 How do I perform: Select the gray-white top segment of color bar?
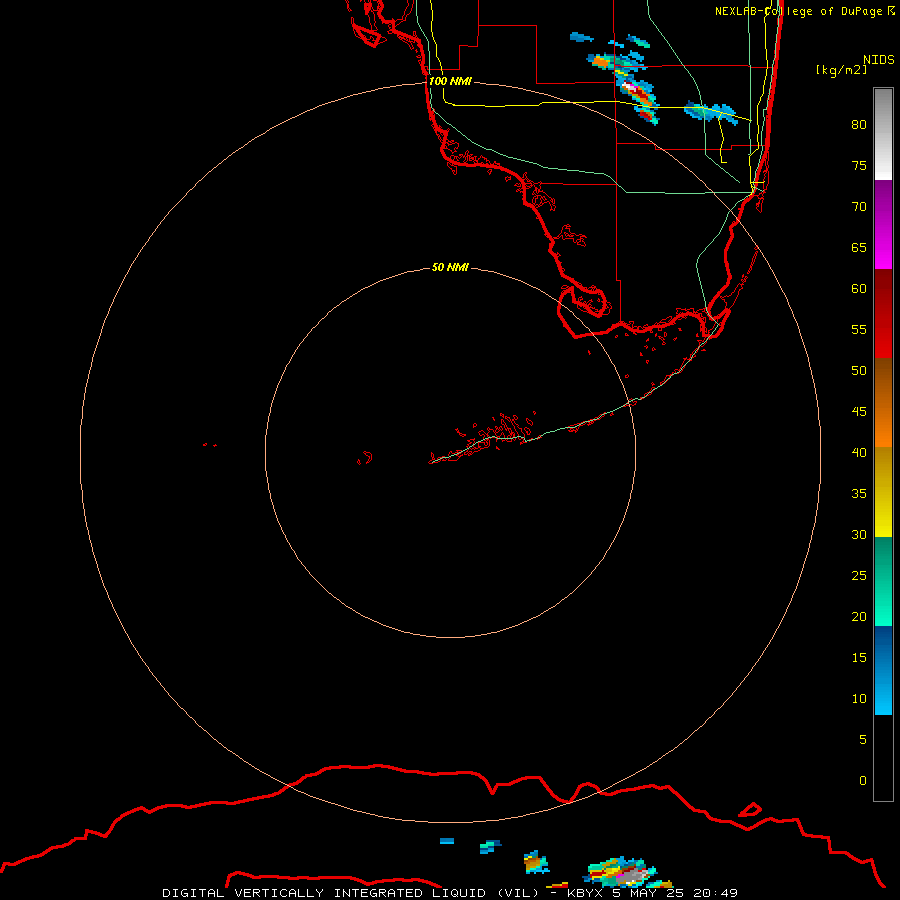pos(883,134)
